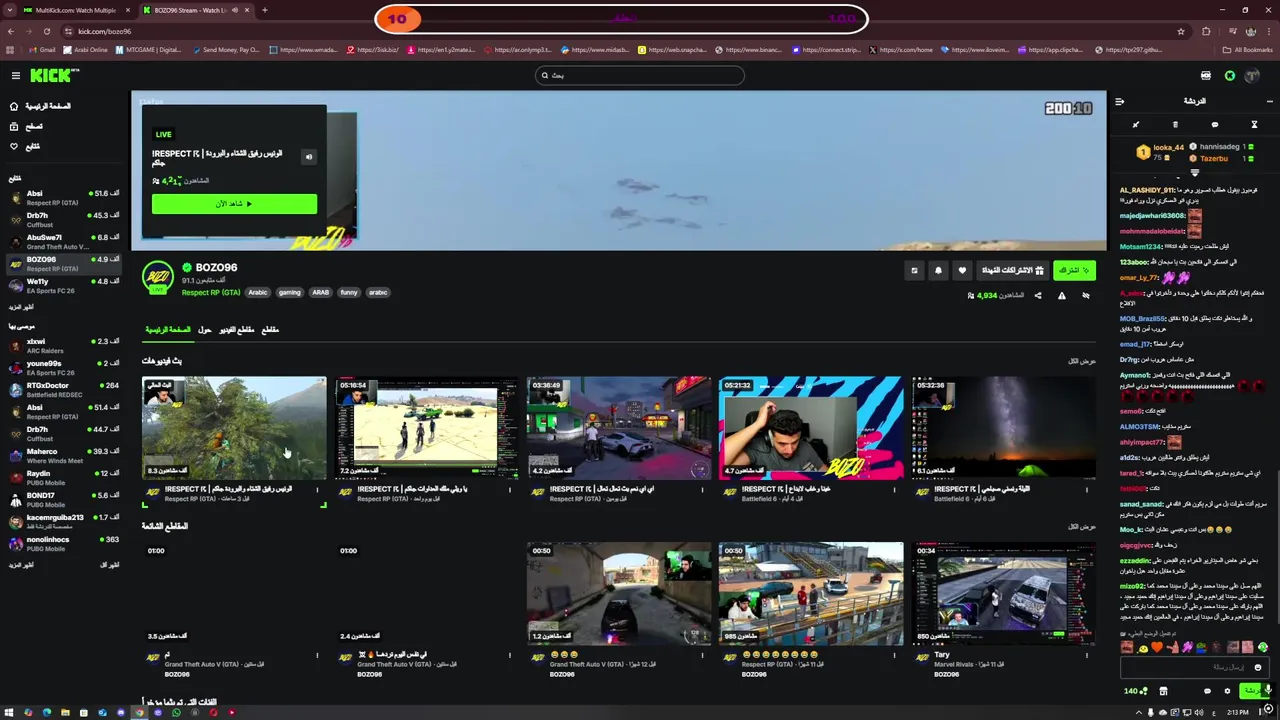Expand the gift leaderboard chevron
Screen dimensions: 1280x720
tap(1194, 173)
